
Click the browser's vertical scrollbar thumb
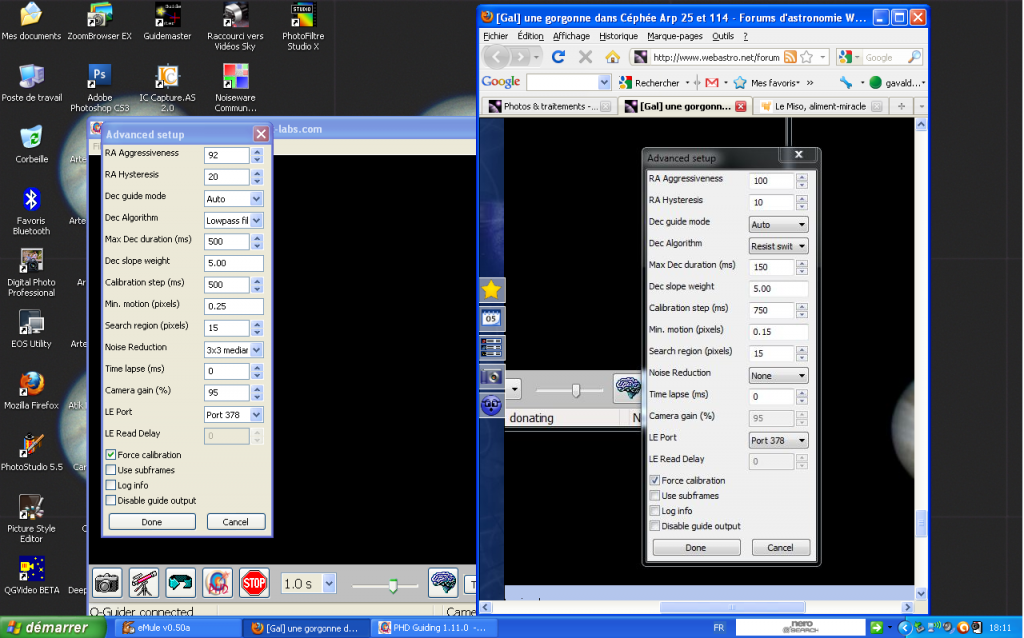pyautogui.click(x=921, y=522)
